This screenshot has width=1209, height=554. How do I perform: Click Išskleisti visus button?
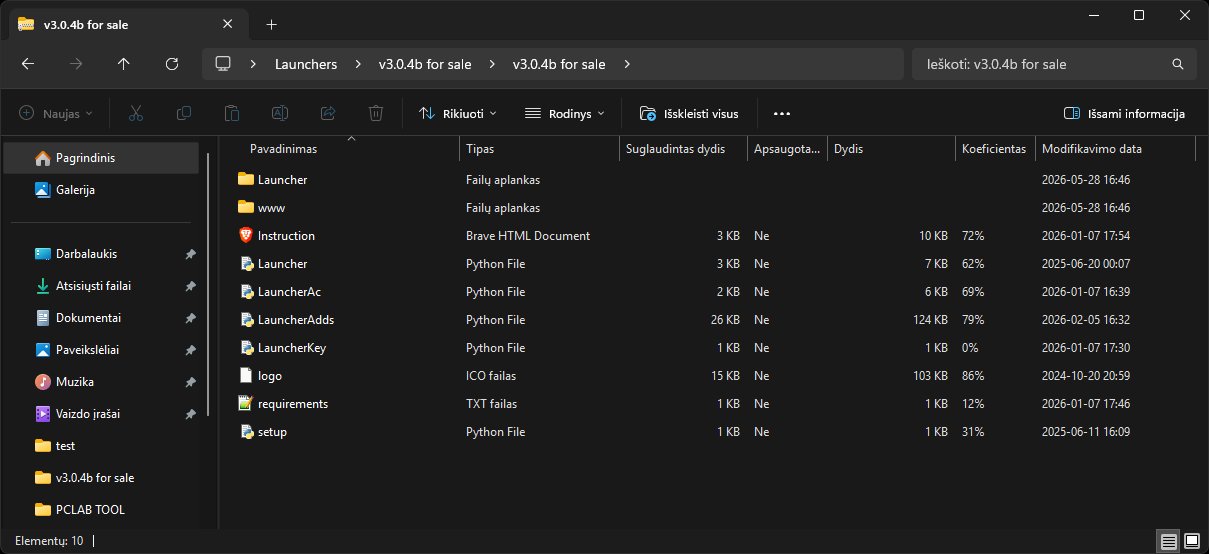(x=689, y=114)
